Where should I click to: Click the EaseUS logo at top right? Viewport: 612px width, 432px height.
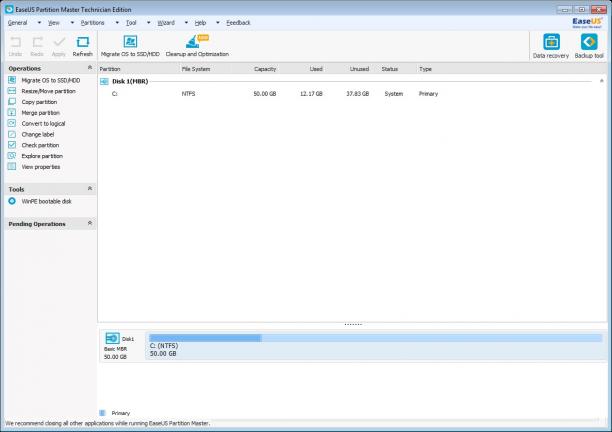click(x=587, y=23)
